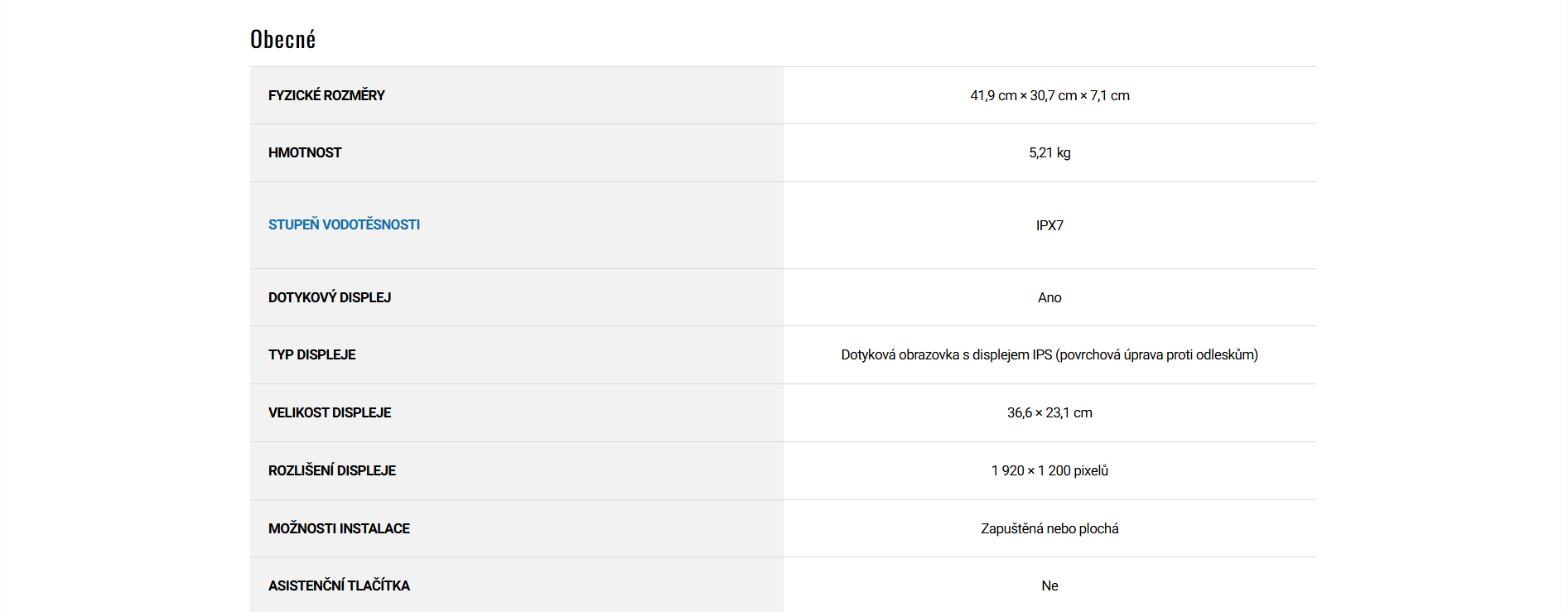Click the 'proti odleskům' parenthetical note

coord(1211,354)
